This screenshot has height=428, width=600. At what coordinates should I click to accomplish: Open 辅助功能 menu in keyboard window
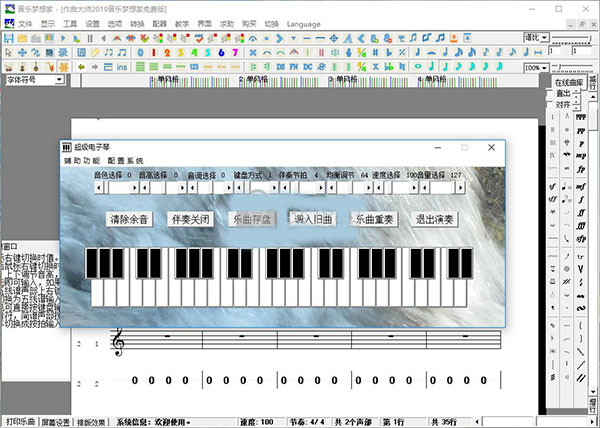point(82,161)
